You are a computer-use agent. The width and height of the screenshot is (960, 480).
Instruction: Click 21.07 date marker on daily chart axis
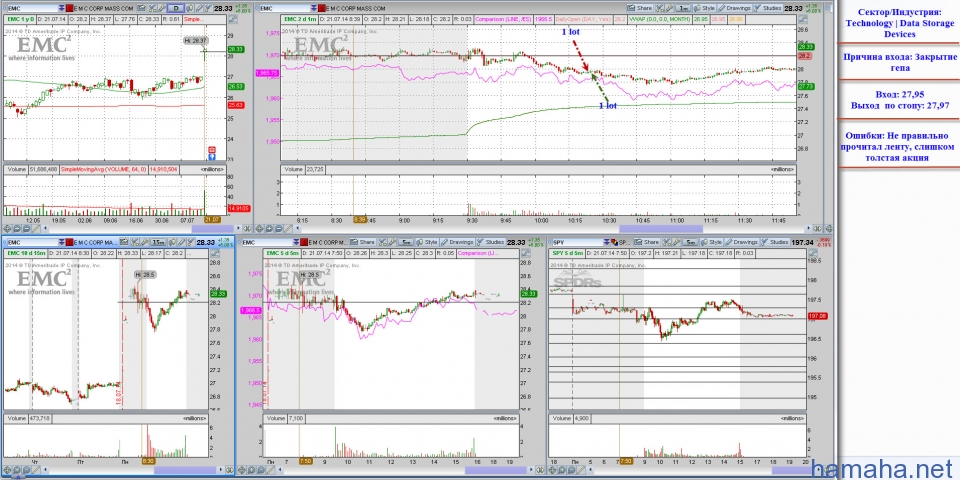[x=212, y=220]
